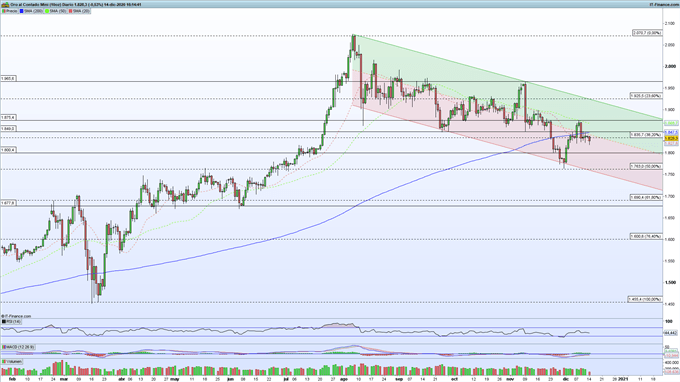Image resolution: width=680 pixels, height=382 pixels.
Task: Click the blue SMA 200 value tag on the price axis
Action: click(671, 132)
